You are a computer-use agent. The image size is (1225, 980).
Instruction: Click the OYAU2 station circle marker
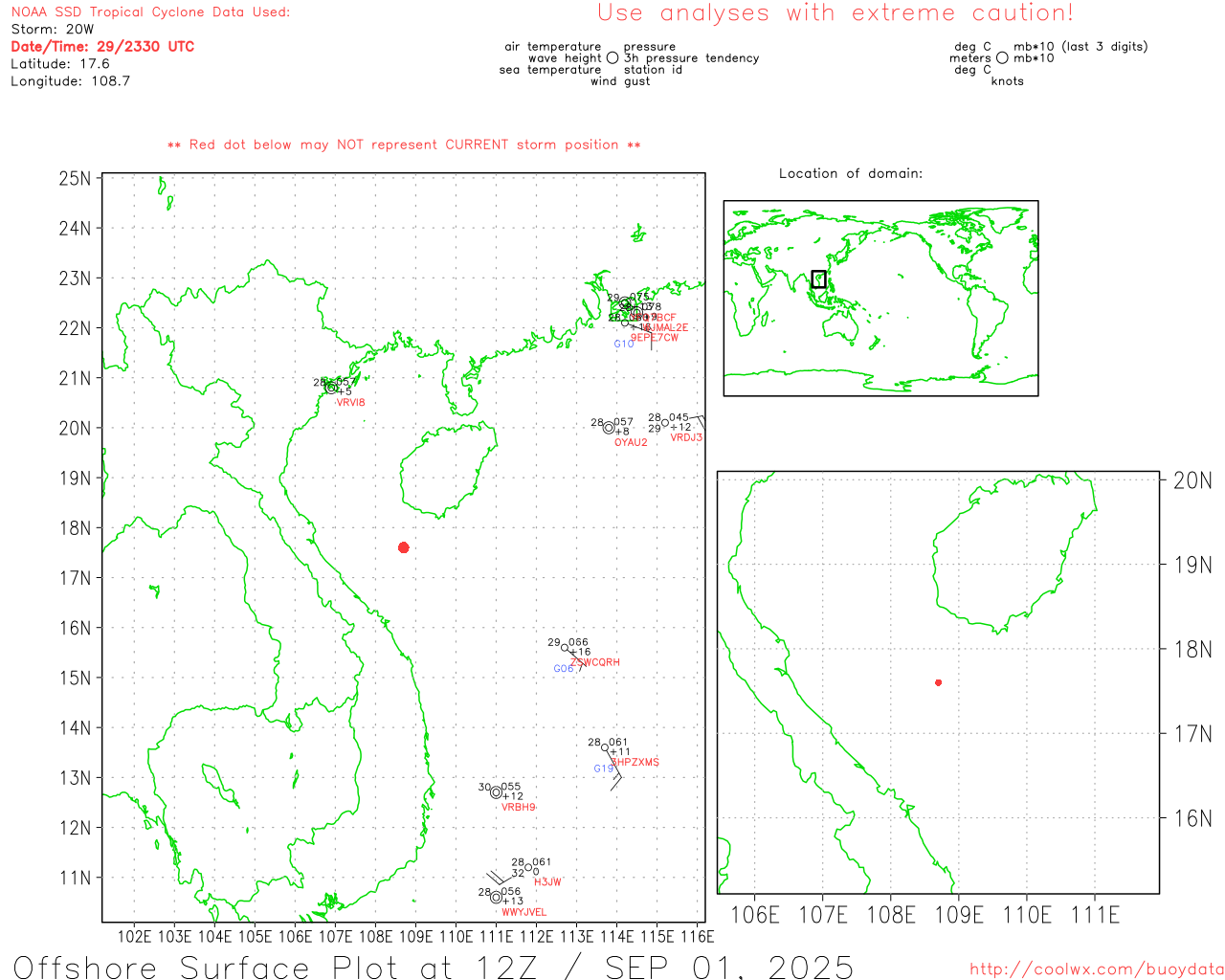tap(609, 428)
